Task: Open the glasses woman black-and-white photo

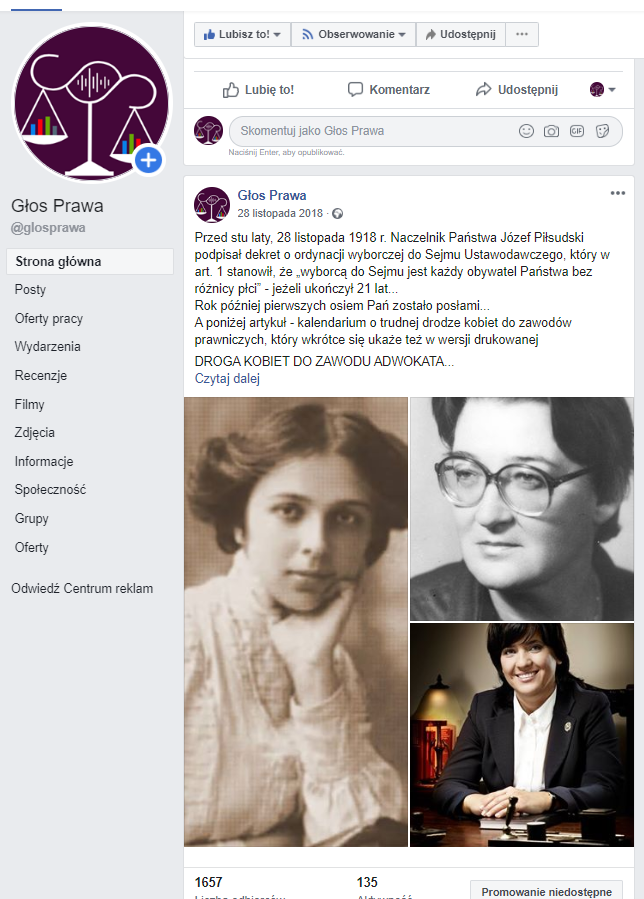Action: coord(522,509)
